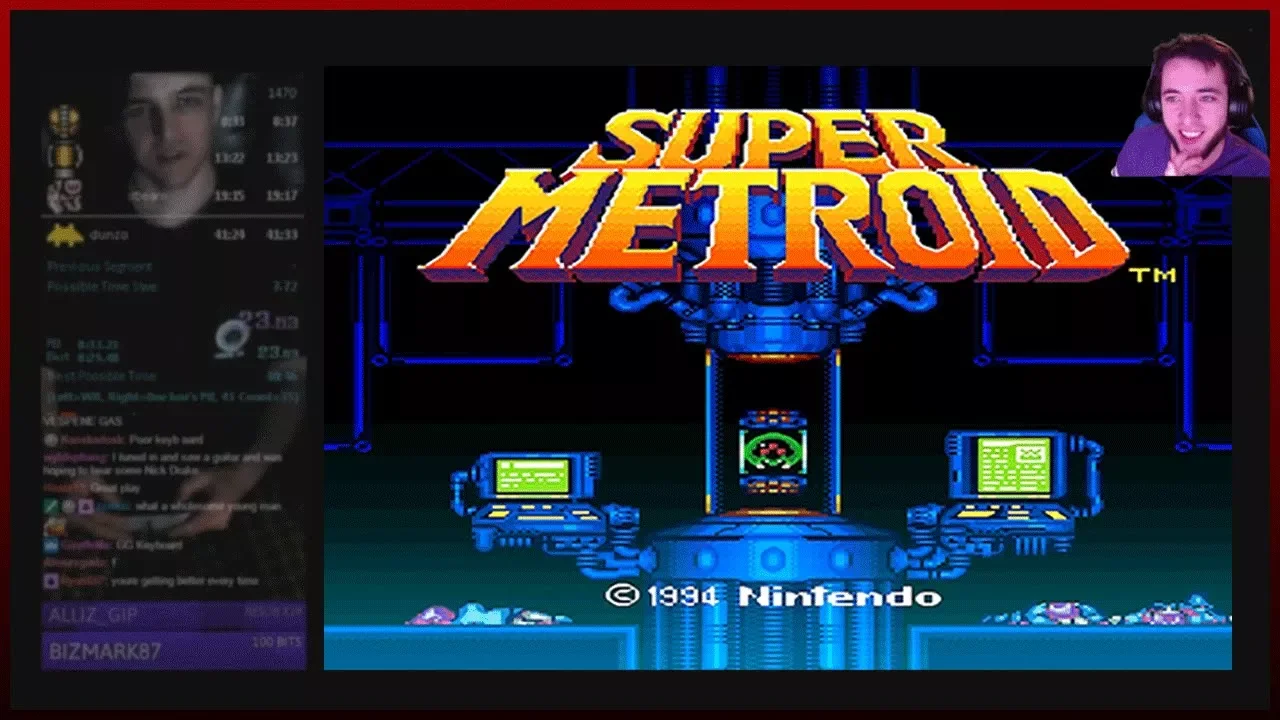Click the 'dunzo' split name
The width and height of the screenshot is (1280, 720).
coord(111,234)
